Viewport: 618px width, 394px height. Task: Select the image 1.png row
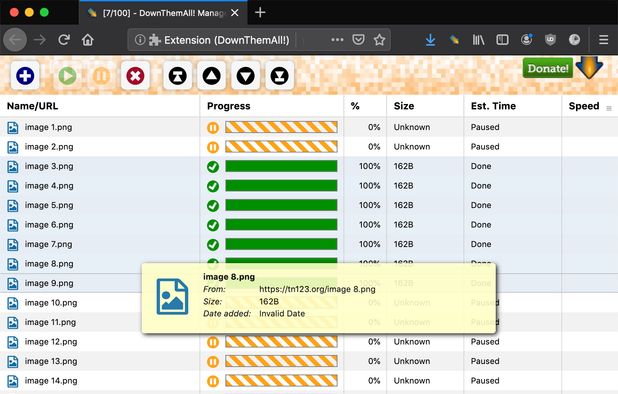tap(309, 127)
